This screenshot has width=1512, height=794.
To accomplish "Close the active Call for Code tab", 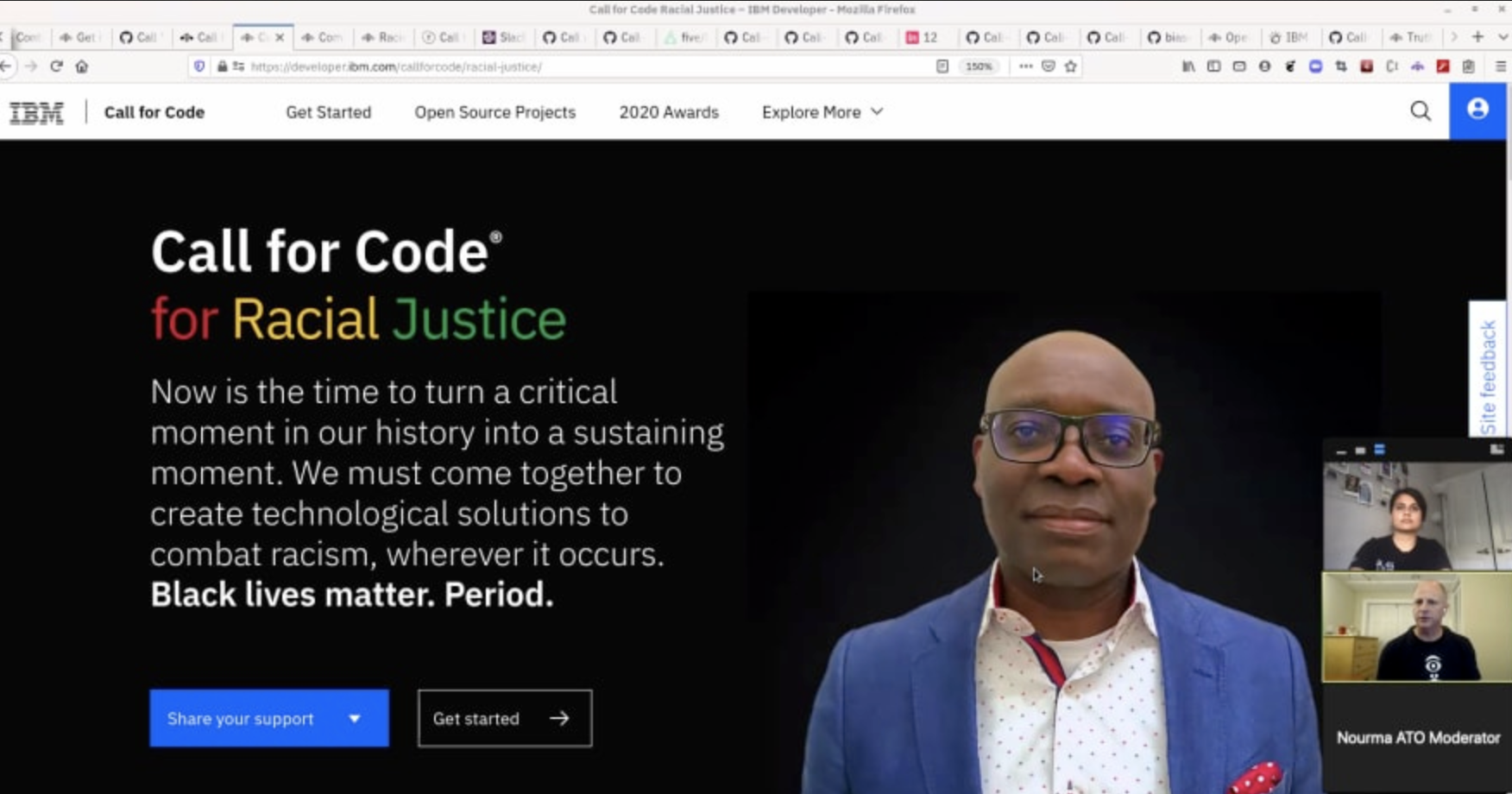I will click(x=280, y=37).
